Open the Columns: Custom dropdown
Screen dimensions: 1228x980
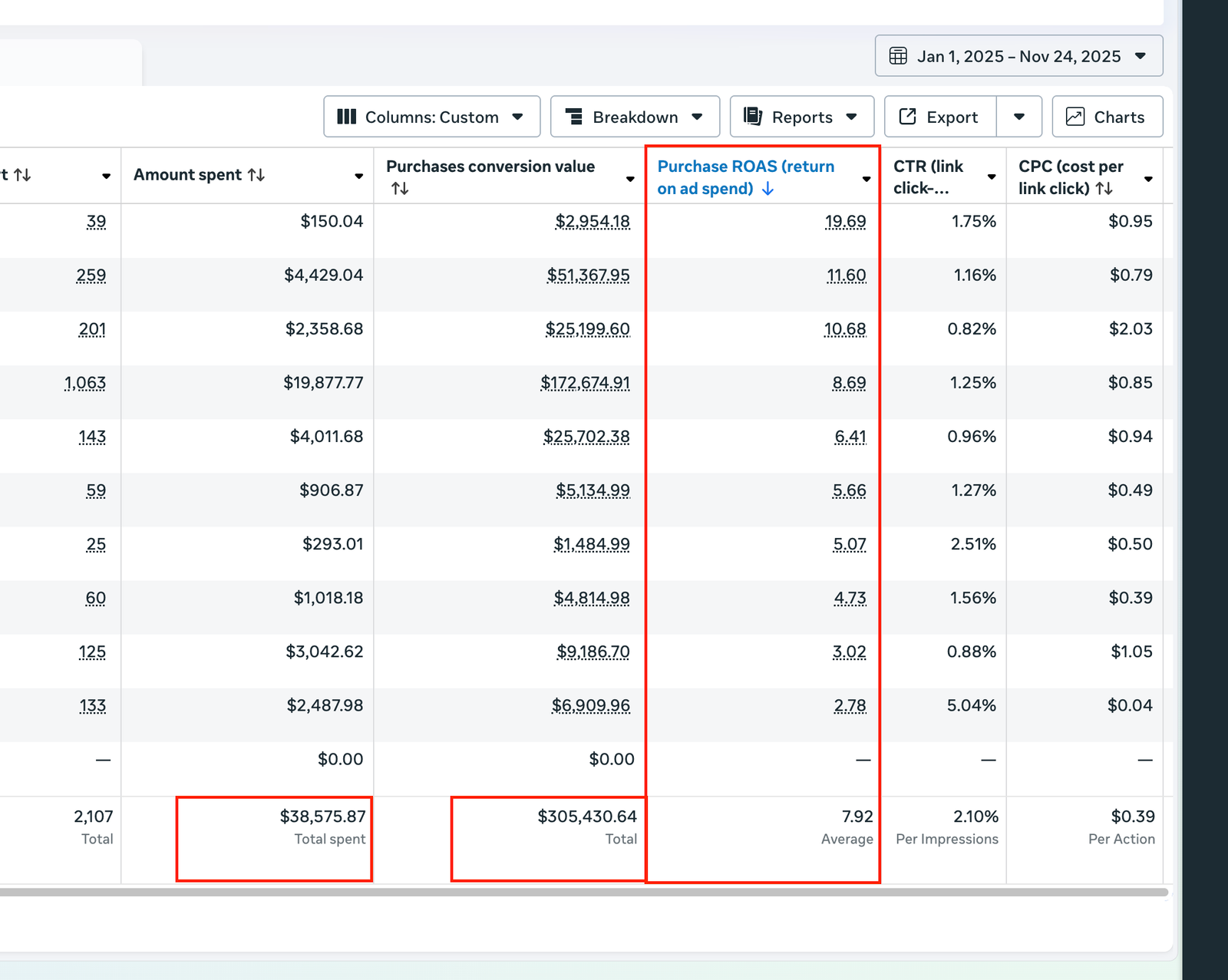click(x=431, y=117)
